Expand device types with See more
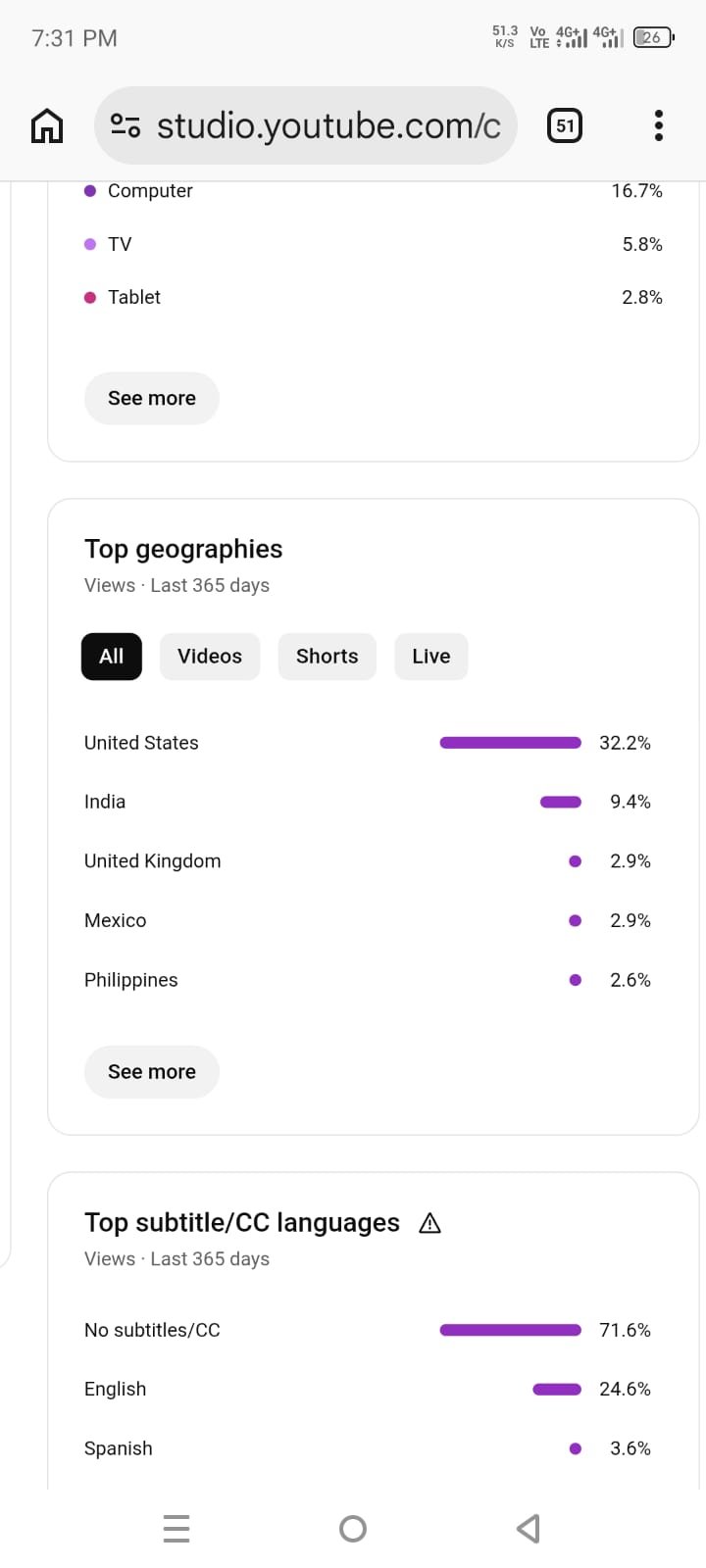The height and width of the screenshot is (1568, 706). click(x=152, y=398)
